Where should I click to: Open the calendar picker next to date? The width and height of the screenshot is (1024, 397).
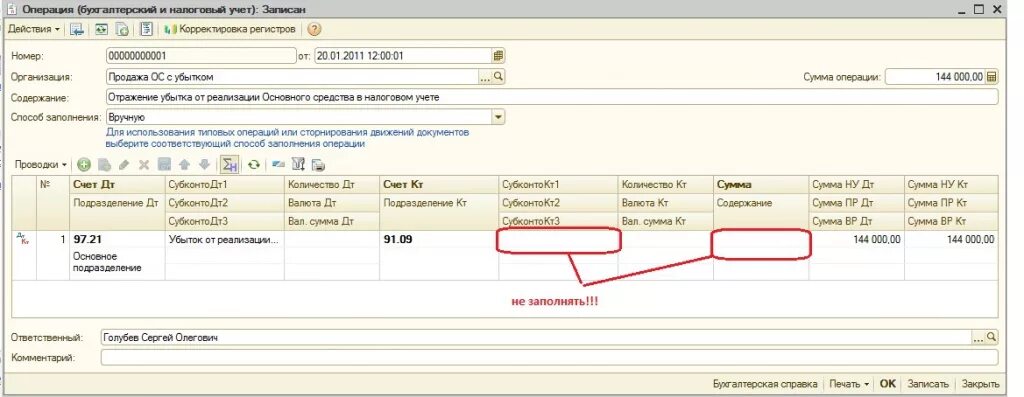click(499, 56)
